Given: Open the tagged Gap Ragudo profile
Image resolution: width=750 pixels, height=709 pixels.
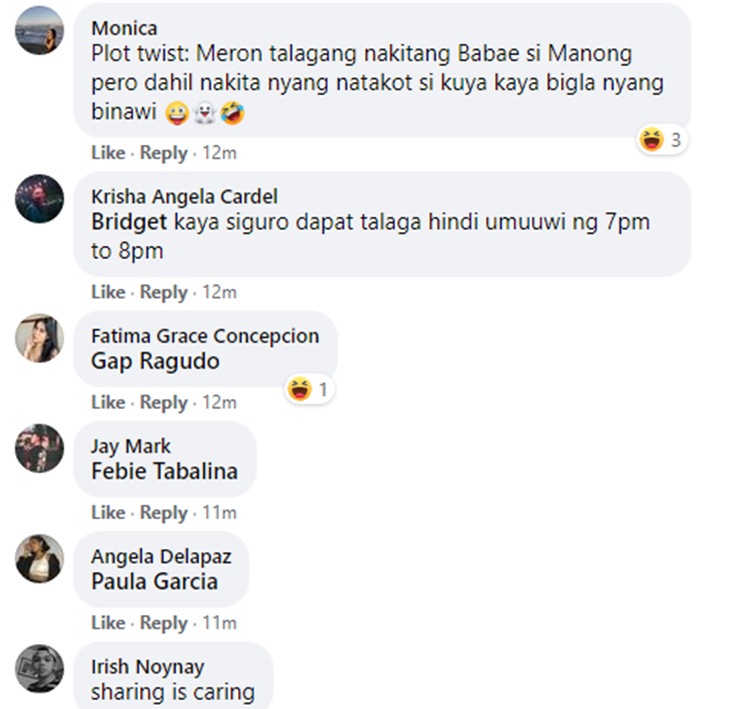Looking at the screenshot, I should click(155, 361).
